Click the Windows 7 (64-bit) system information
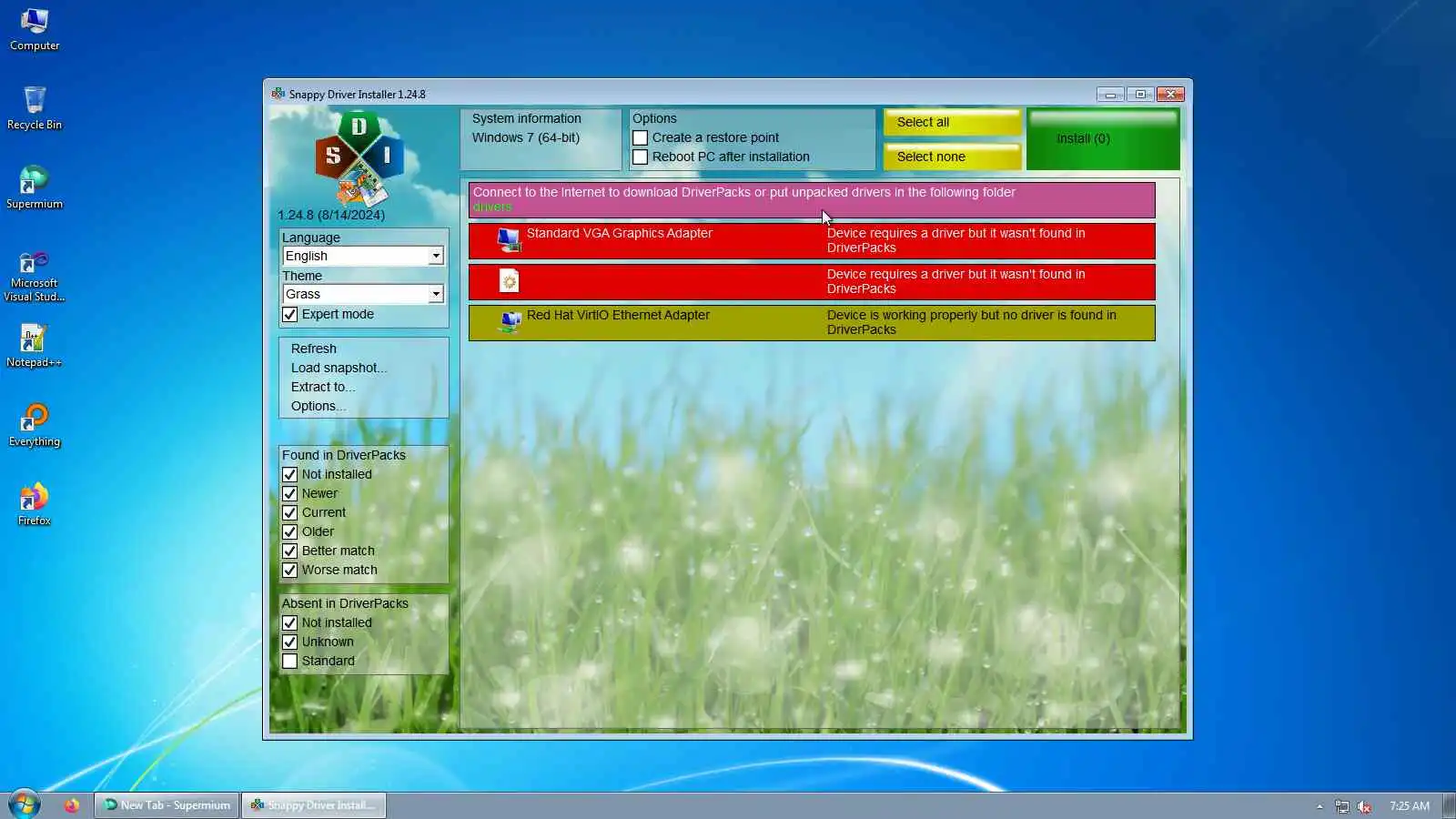The height and width of the screenshot is (819, 1456). 526,138
